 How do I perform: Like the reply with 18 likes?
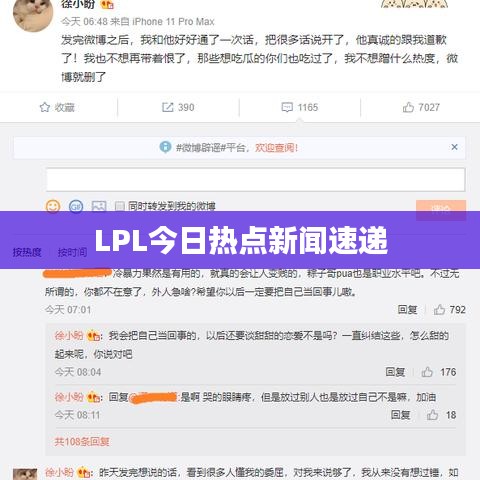(433, 415)
